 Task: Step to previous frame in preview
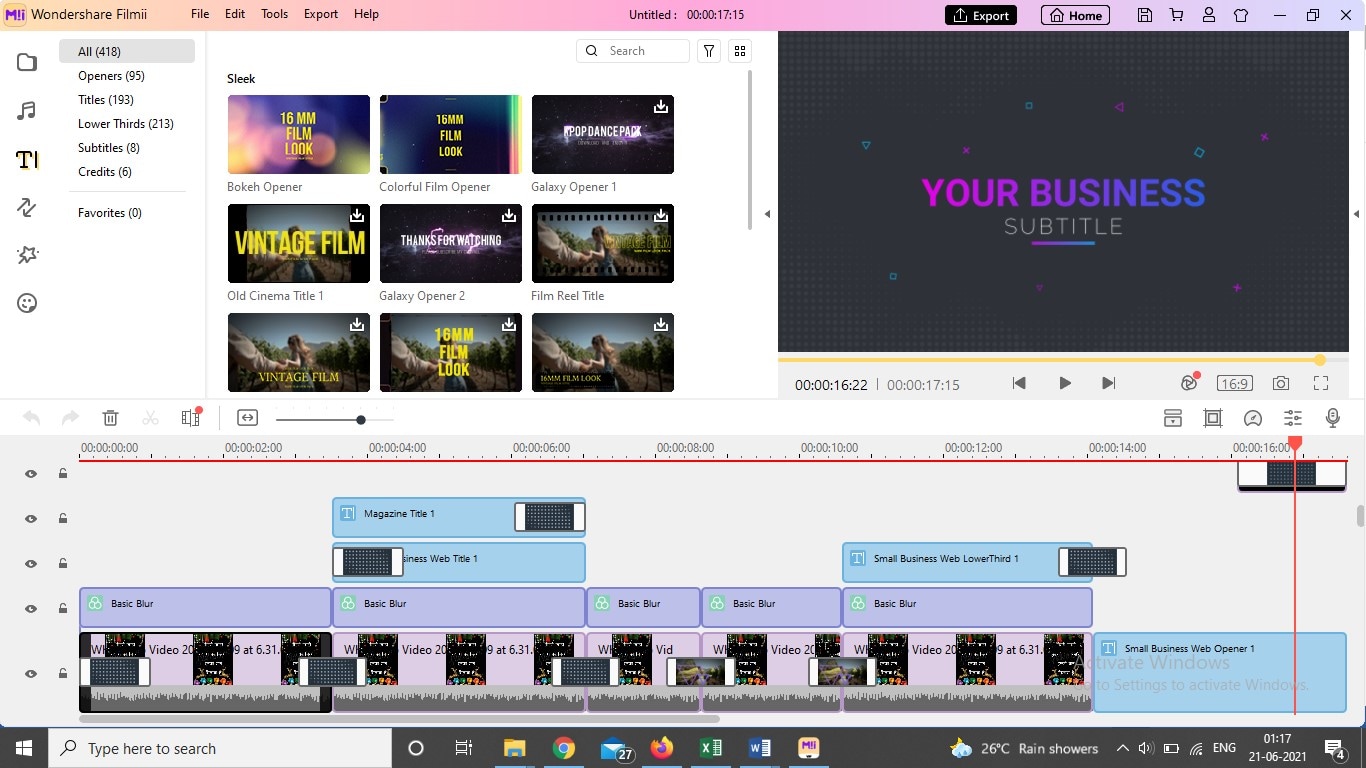1019,383
